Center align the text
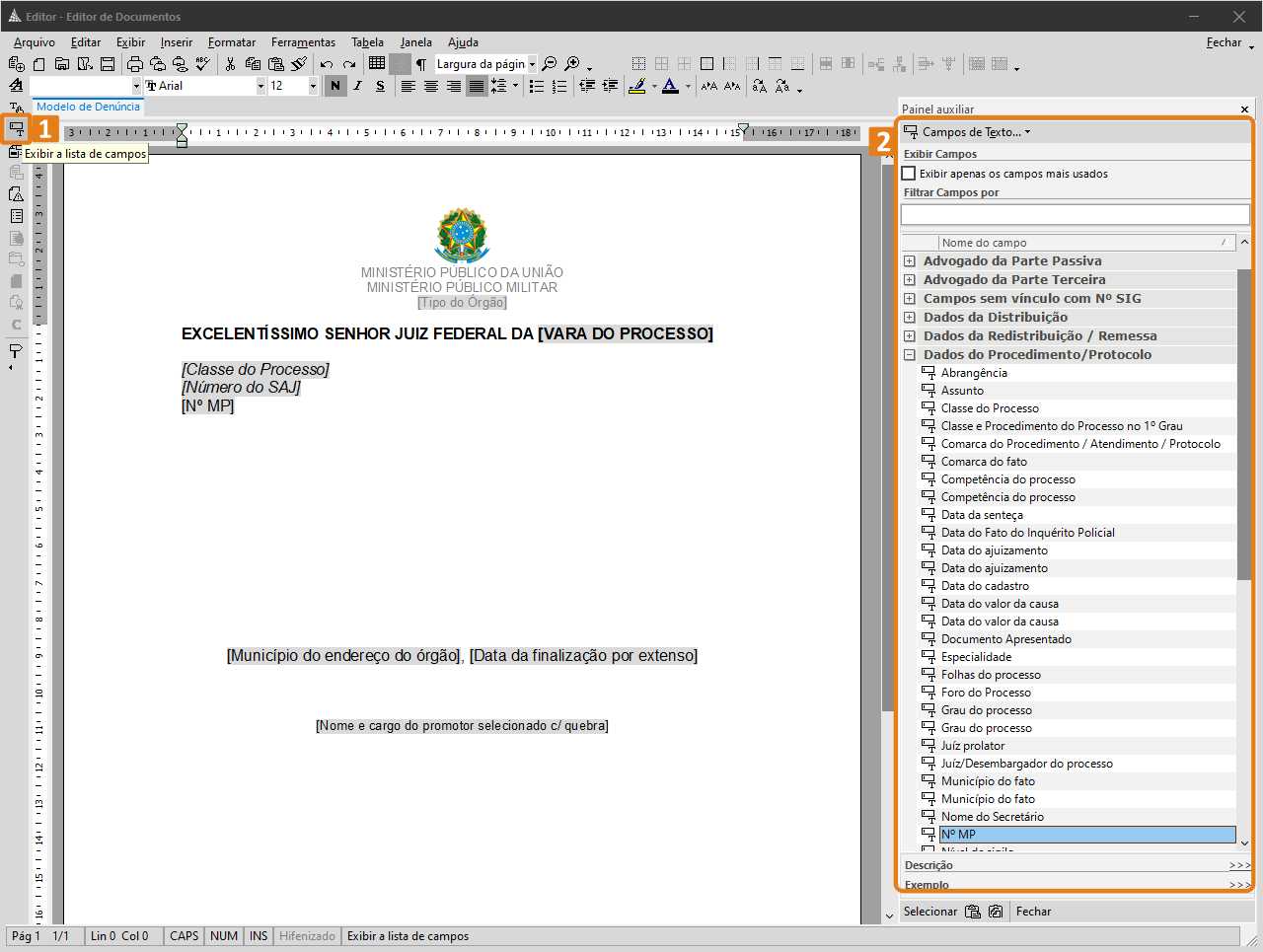This screenshot has width=1263, height=952. point(430,86)
